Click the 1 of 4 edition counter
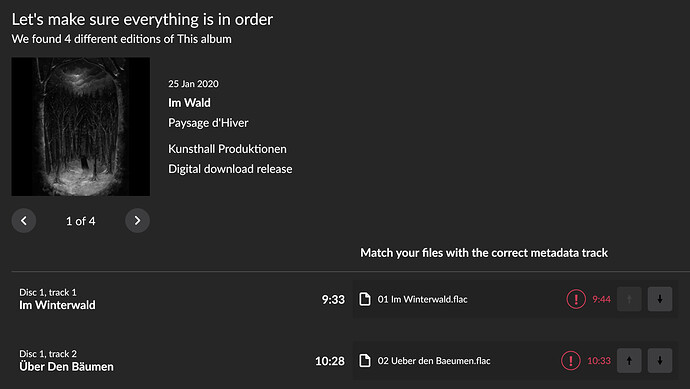 [81, 221]
